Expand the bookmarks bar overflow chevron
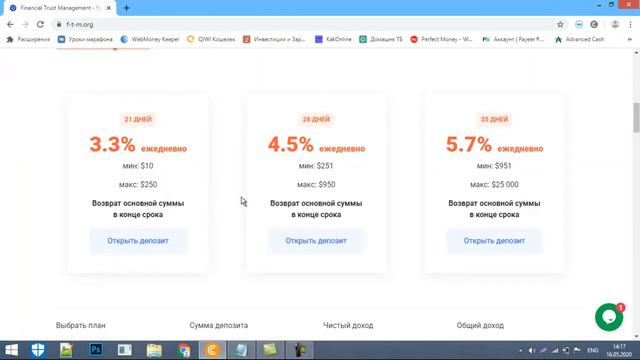640x360 pixels. tap(629, 39)
